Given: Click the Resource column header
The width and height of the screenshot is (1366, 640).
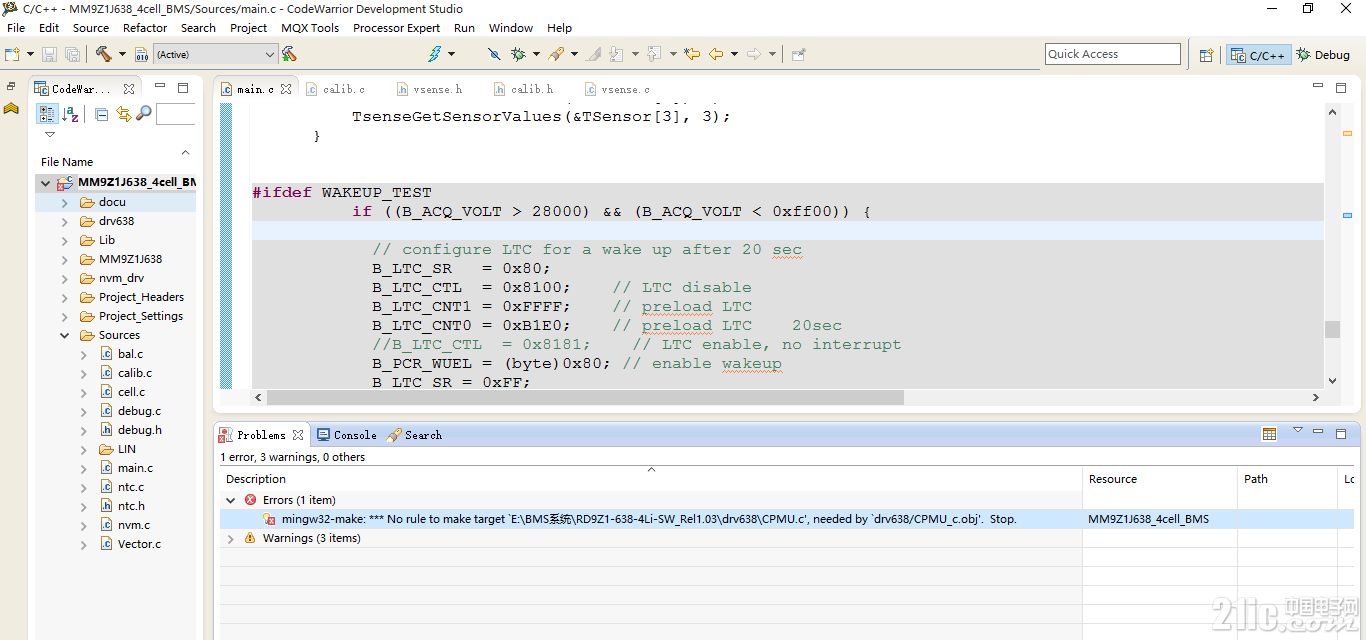Looking at the screenshot, I should (x=1159, y=479).
